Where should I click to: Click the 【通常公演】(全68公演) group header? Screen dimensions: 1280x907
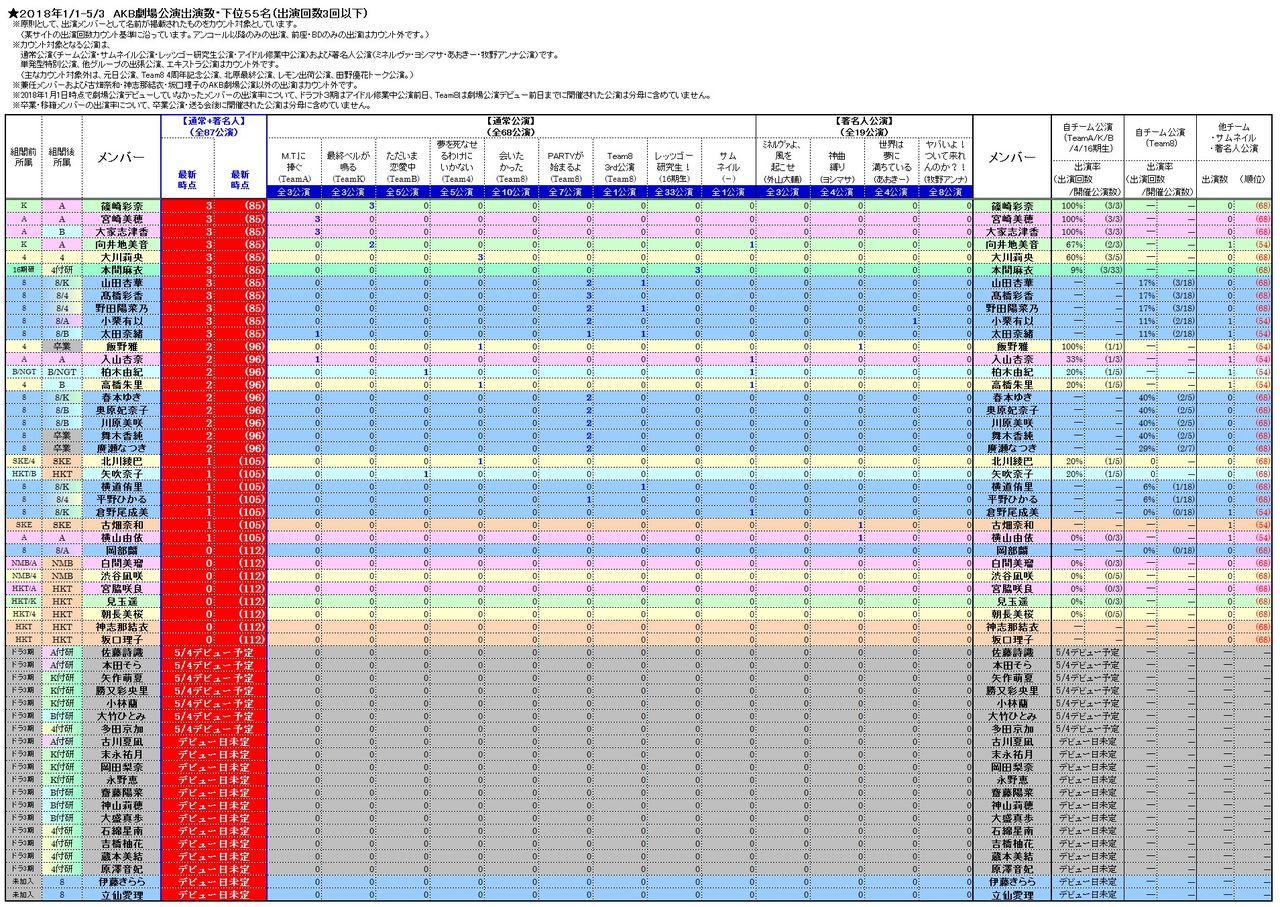(511, 125)
